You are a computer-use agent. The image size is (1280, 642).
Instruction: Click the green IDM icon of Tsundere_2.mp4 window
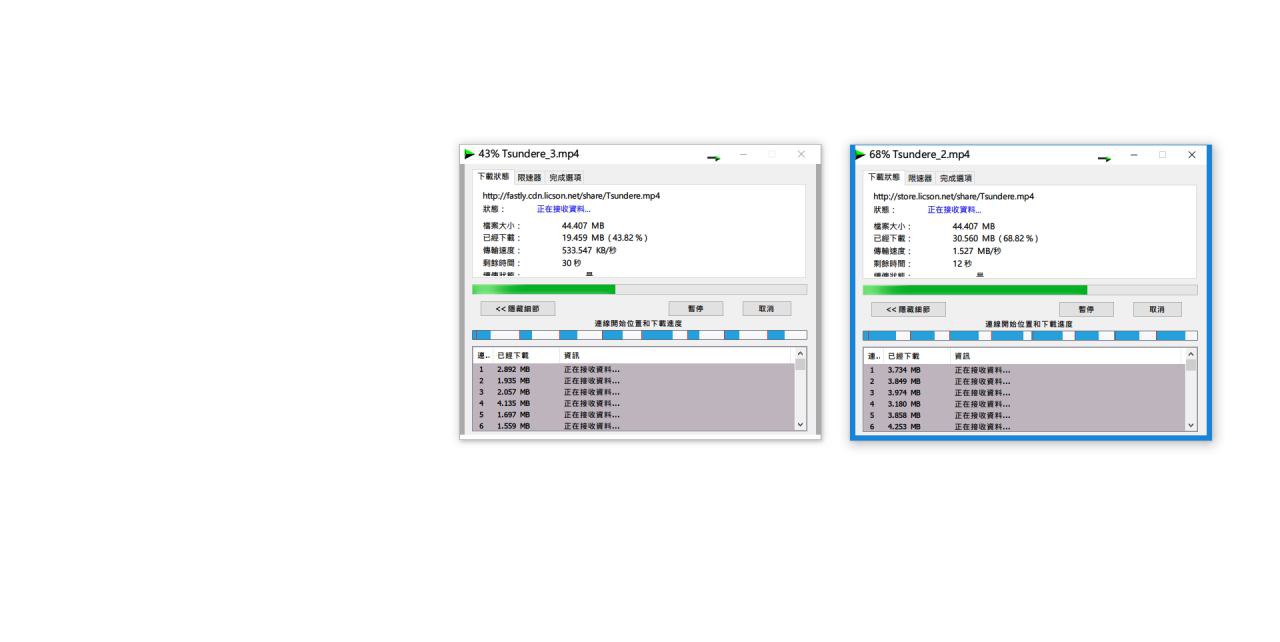[x=860, y=154]
